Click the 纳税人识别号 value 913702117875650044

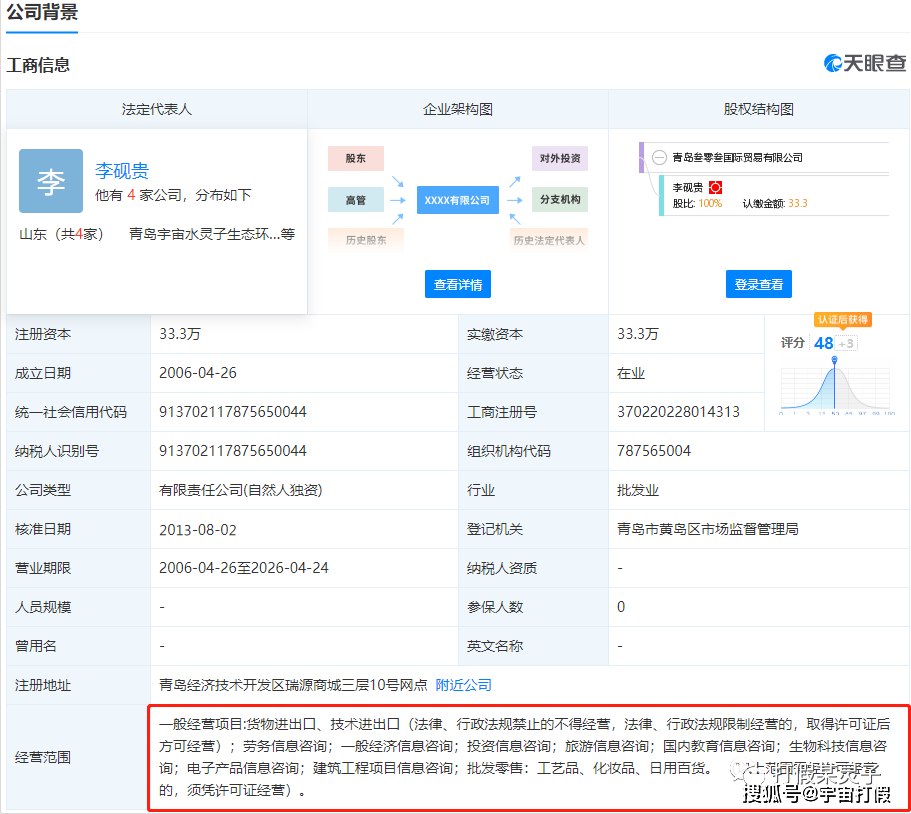click(233, 451)
